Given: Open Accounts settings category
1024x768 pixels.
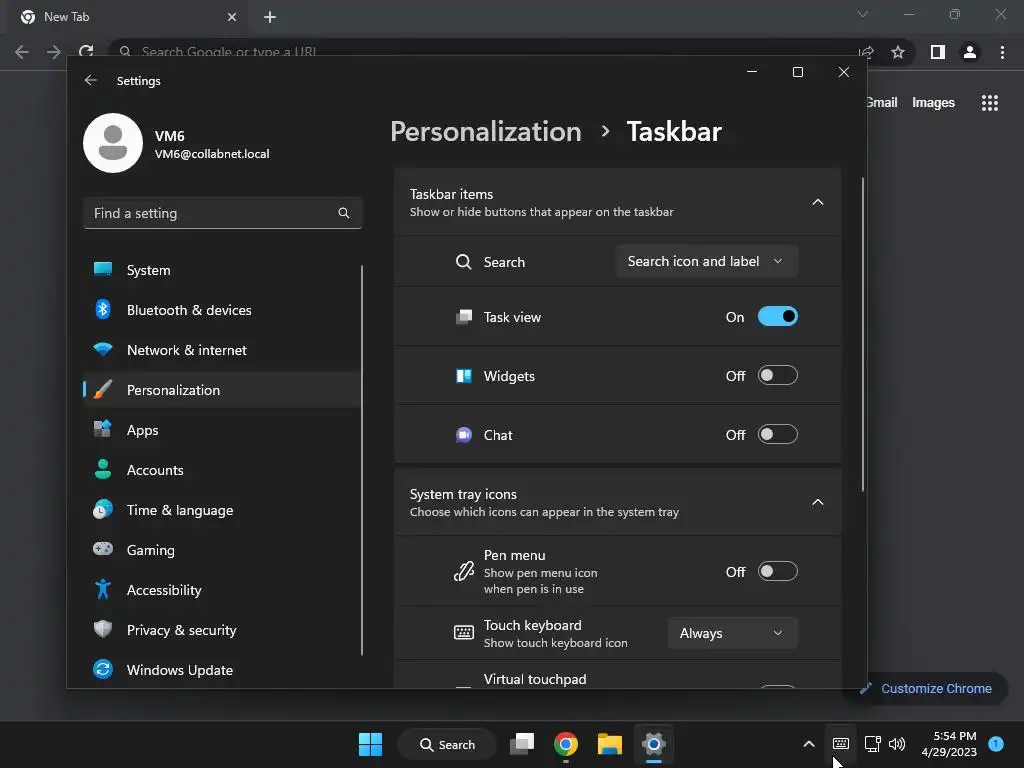Looking at the screenshot, I should [x=222, y=470].
